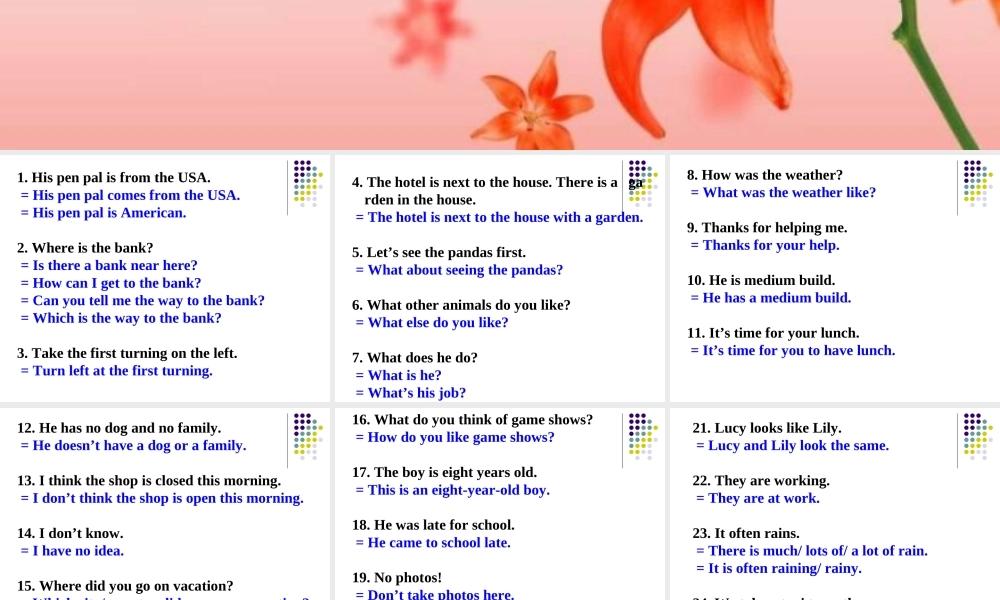The image size is (1000, 600).
Task: Open the slide with 'What does he do?'
Action: point(499,278)
